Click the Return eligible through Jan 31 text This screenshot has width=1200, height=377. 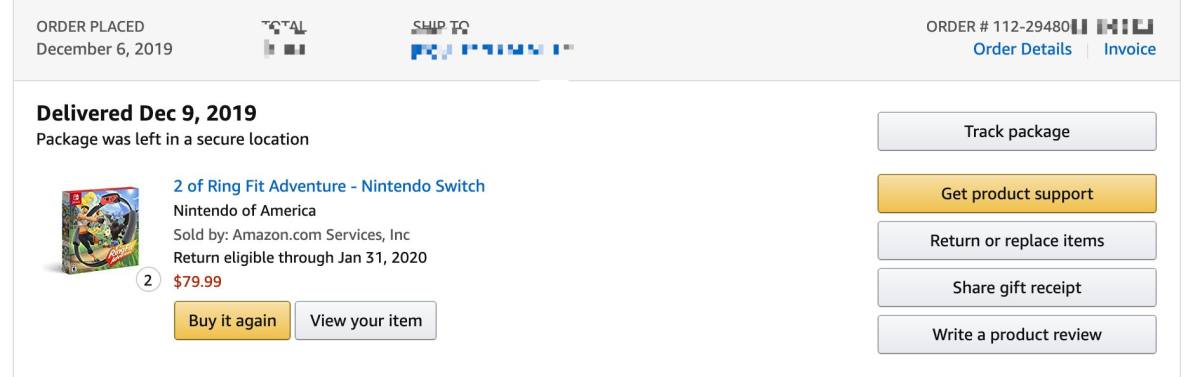[x=300, y=258]
